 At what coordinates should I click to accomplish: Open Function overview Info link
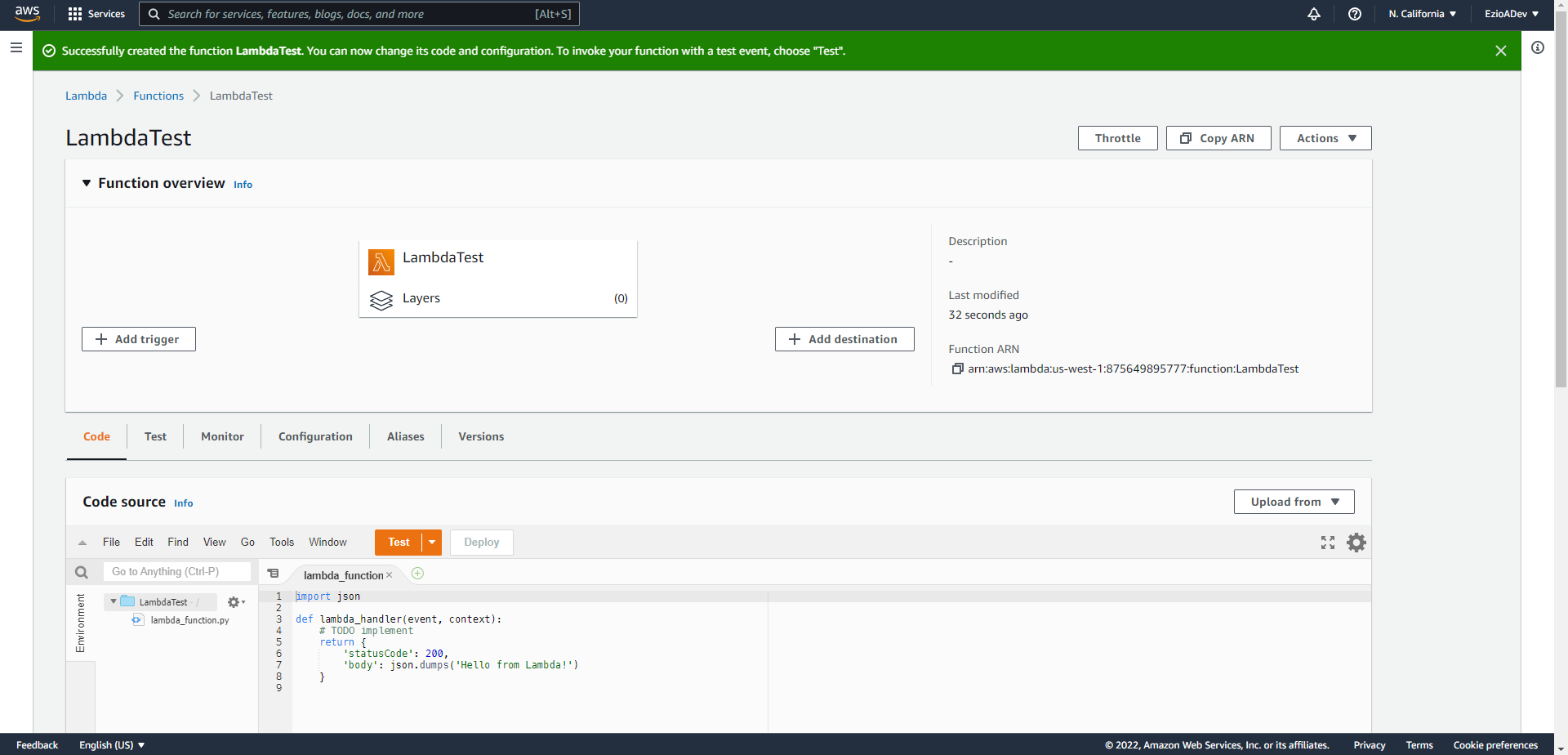(243, 185)
